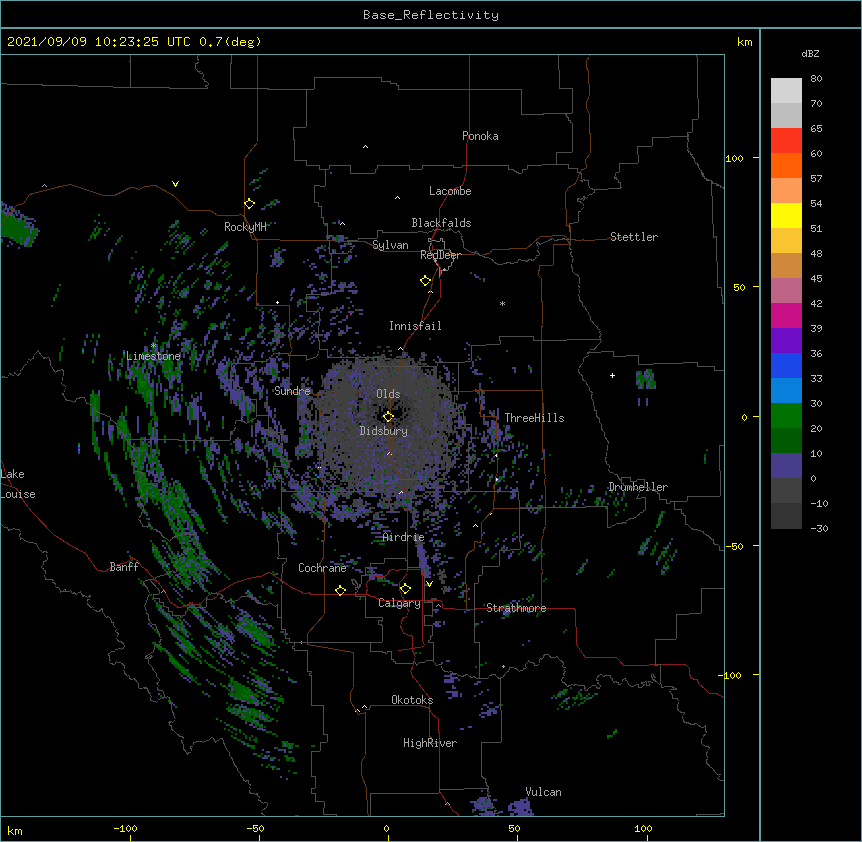Click the Banff label on map

124,567
